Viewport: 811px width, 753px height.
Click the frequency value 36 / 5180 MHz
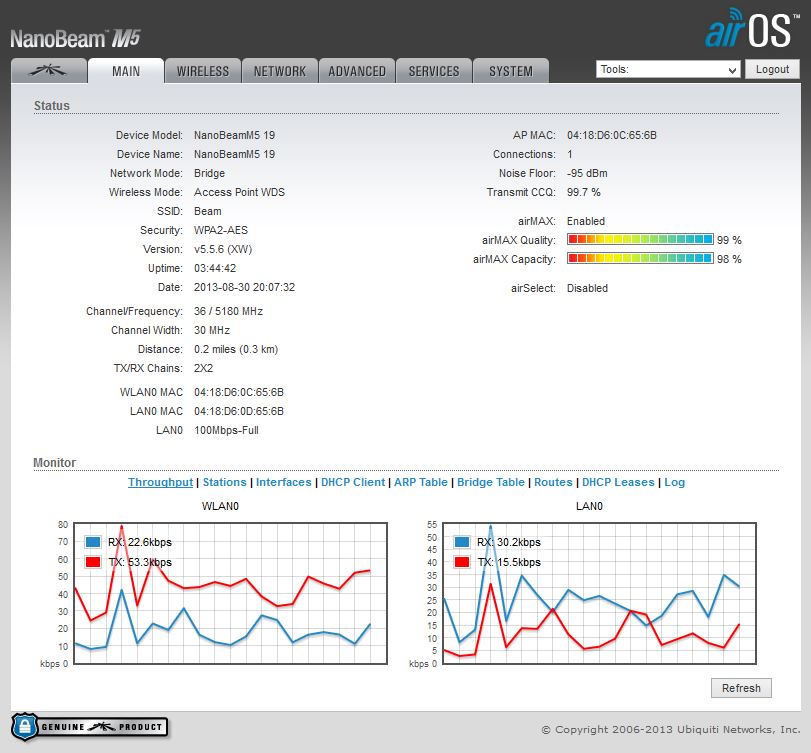(228, 311)
